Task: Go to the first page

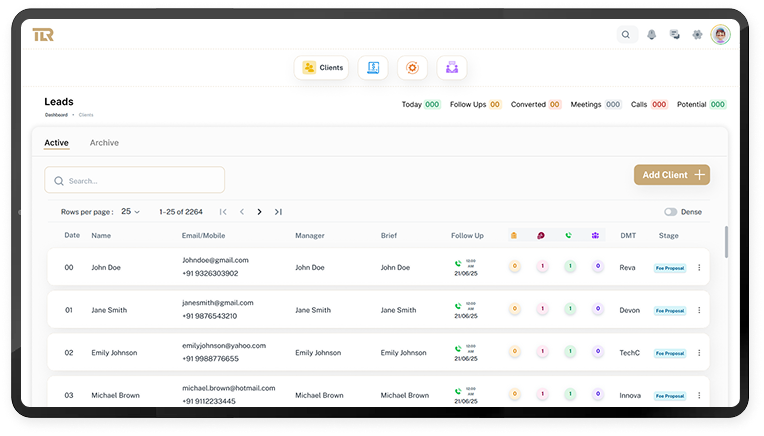Action: pyautogui.click(x=223, y=212)
